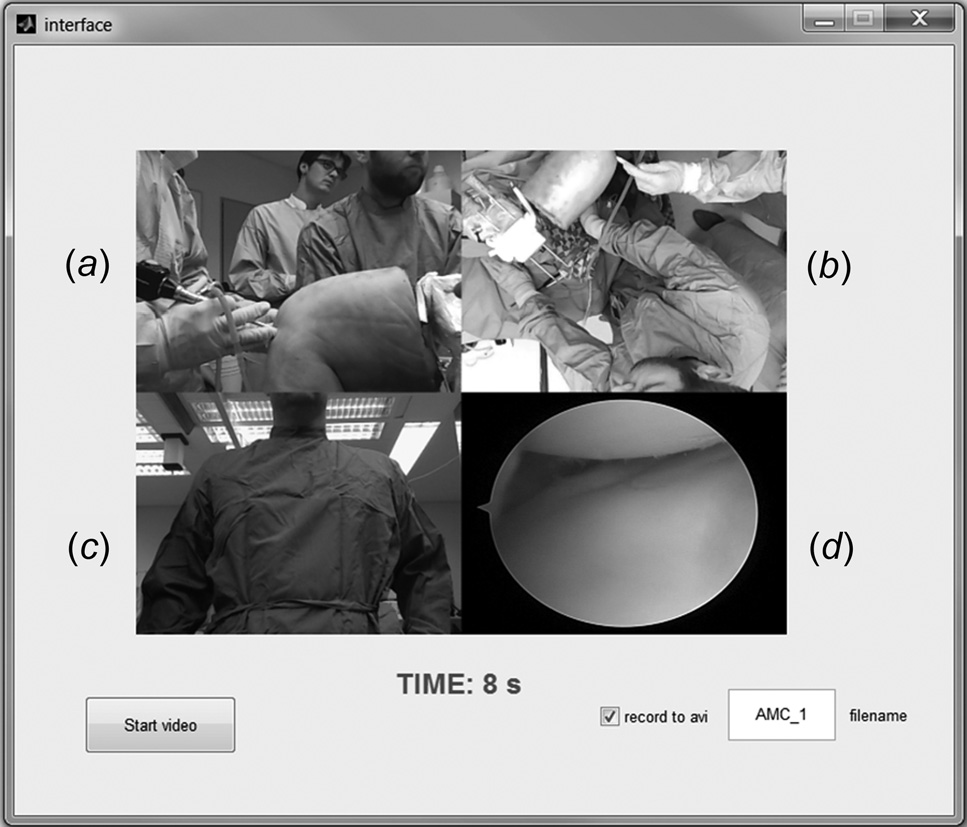Screen dimensions: 967x827
Task: Click the (d) panel label
Action: 830,547
